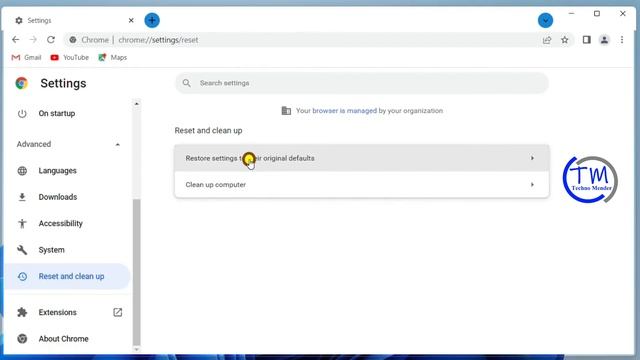Screen dimensions: 640x360
Task: Click the Extensions puzzle icon
Action: tap(22, 312)
